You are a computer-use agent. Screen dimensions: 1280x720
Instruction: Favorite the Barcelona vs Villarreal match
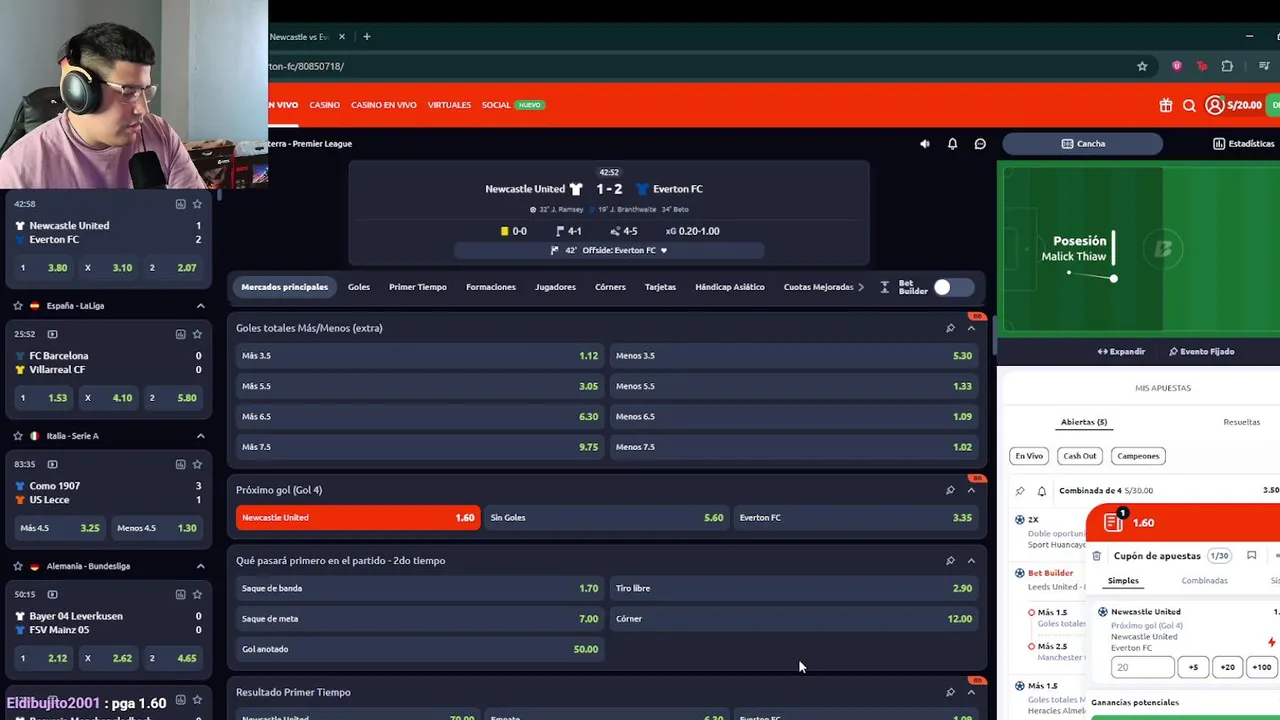[197, 334]
